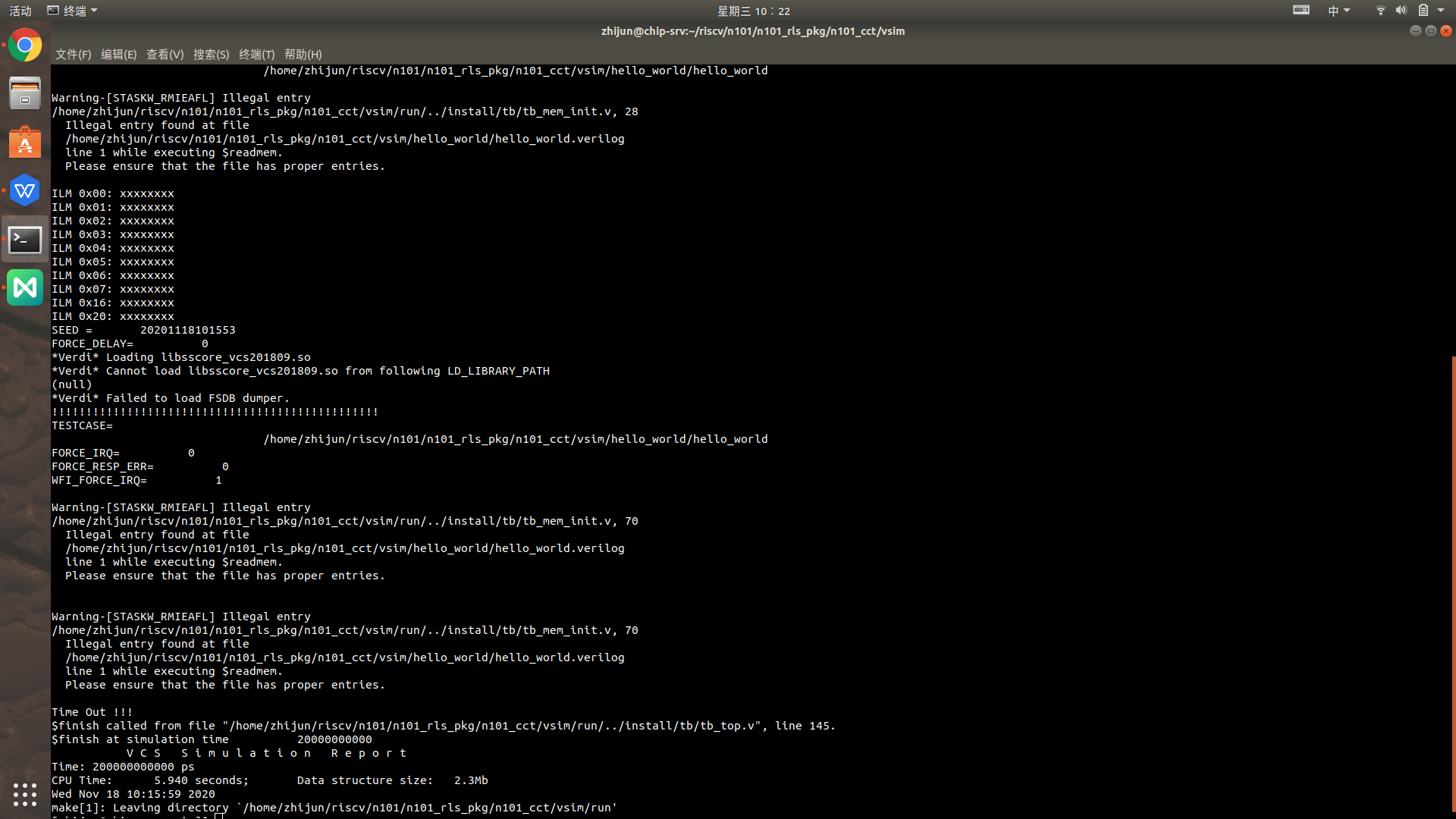This screenshot has width=1456, height=819.
Task: Open the WPS Writer dock icon
Action: coord(25,190)
